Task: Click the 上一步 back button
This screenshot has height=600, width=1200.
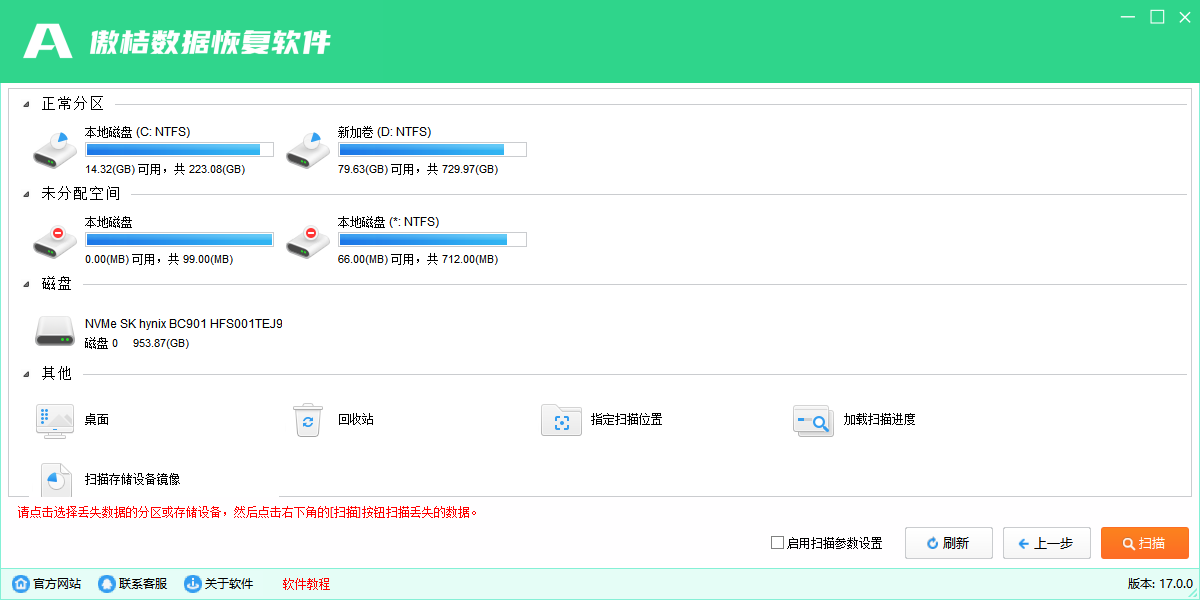Action: (1046, 543)
